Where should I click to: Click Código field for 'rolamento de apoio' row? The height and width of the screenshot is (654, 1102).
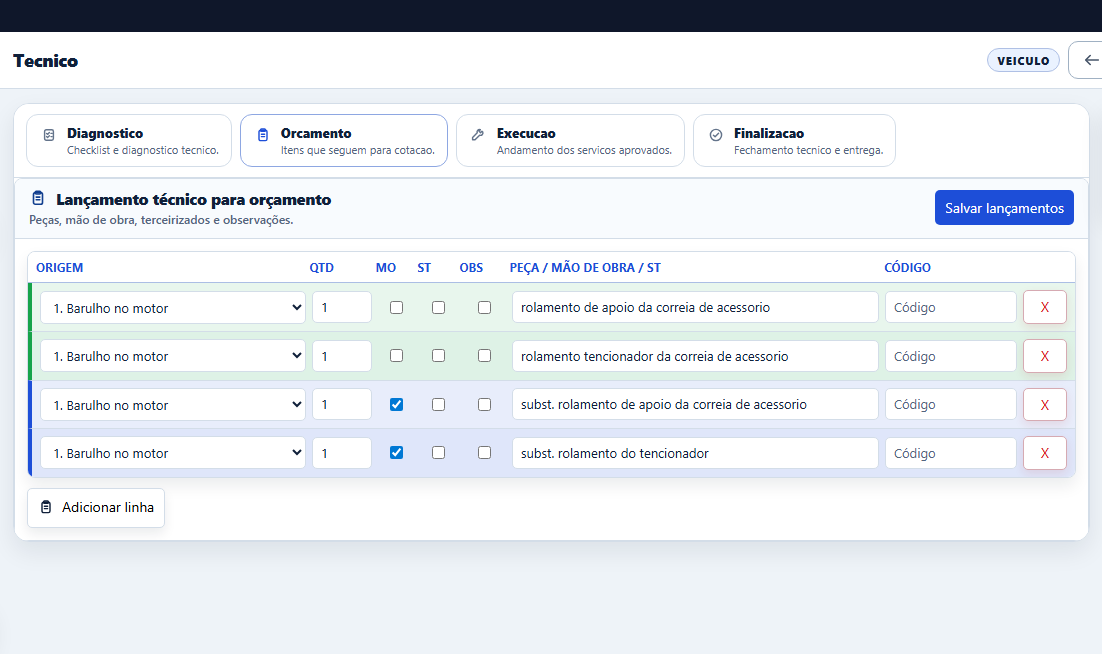[x=951, y=308]
